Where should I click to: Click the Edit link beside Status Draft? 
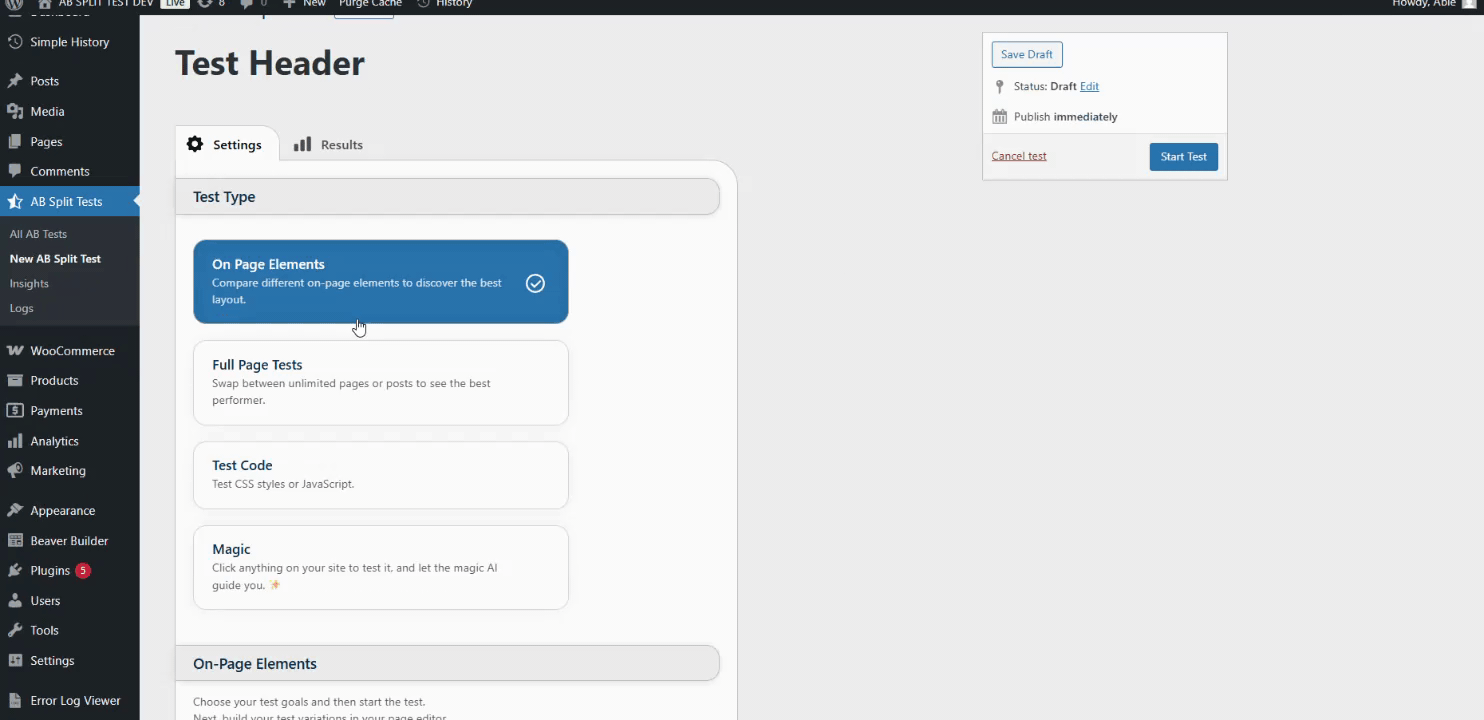[1089, 87]
